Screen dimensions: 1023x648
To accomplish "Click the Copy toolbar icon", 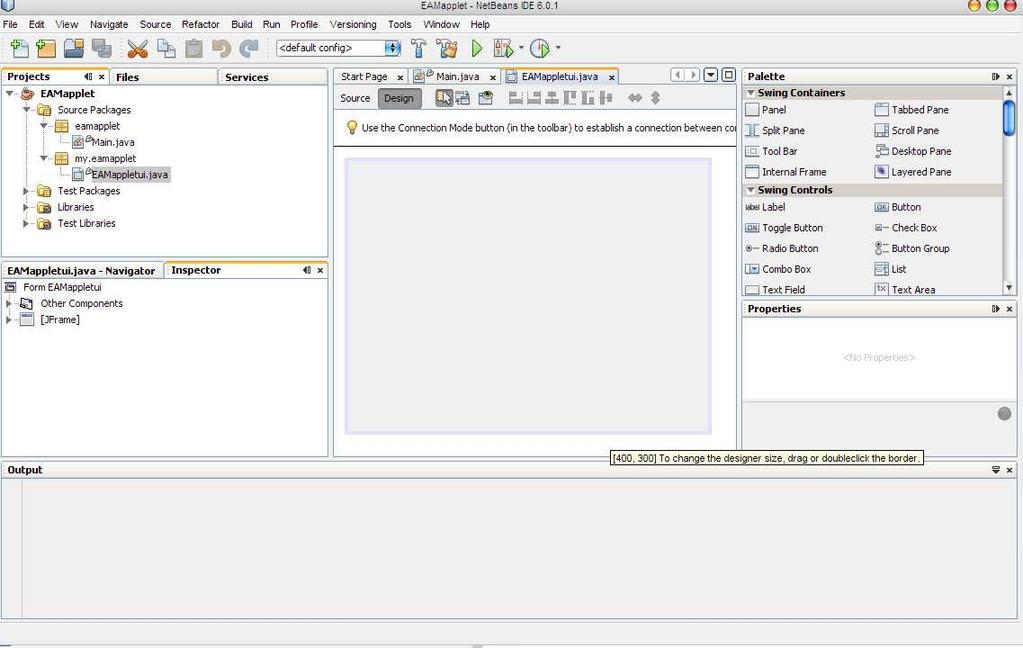I will point(166,48).
